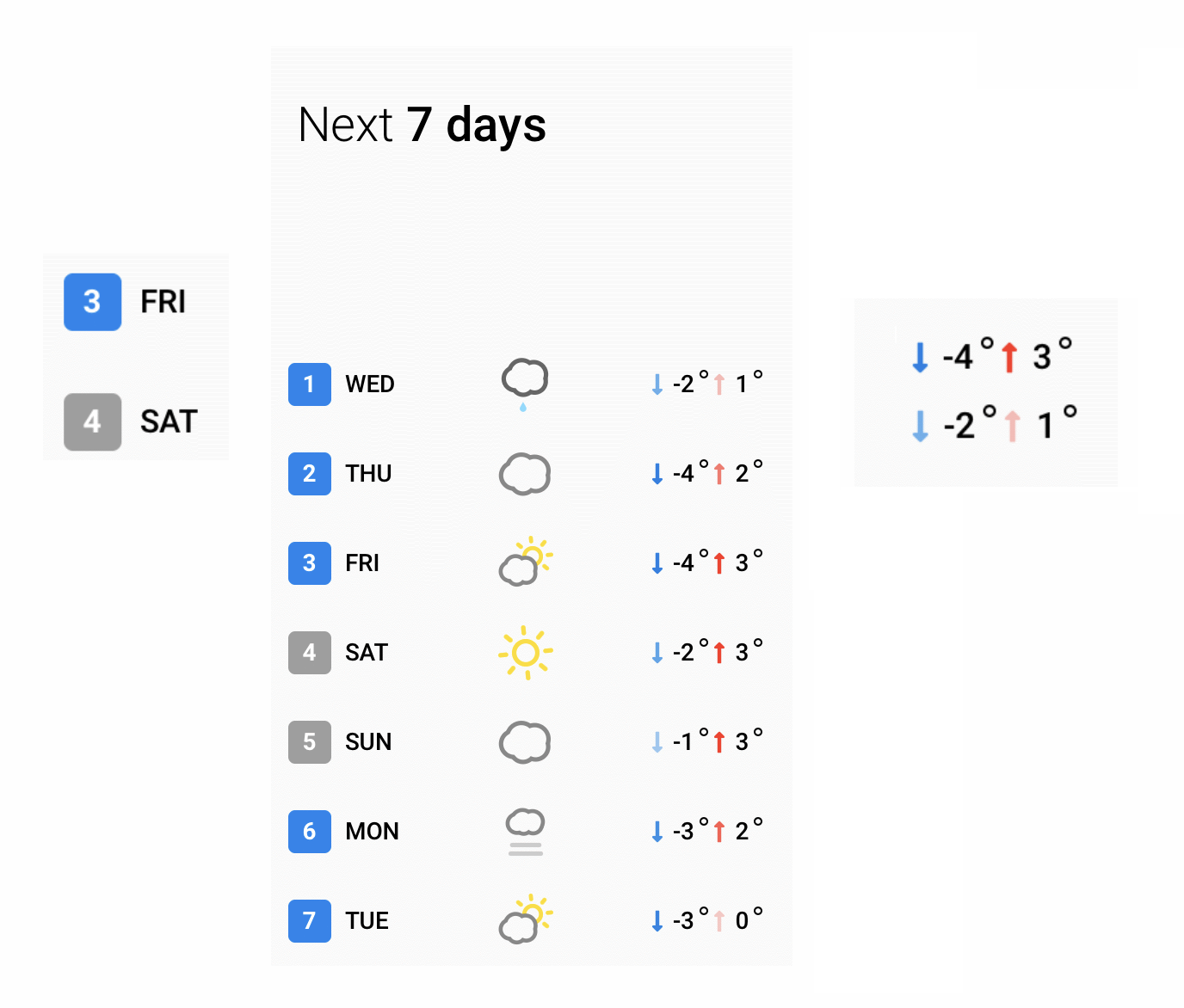Click the sunny weather icon for Saturday

(x=527, y=653)
